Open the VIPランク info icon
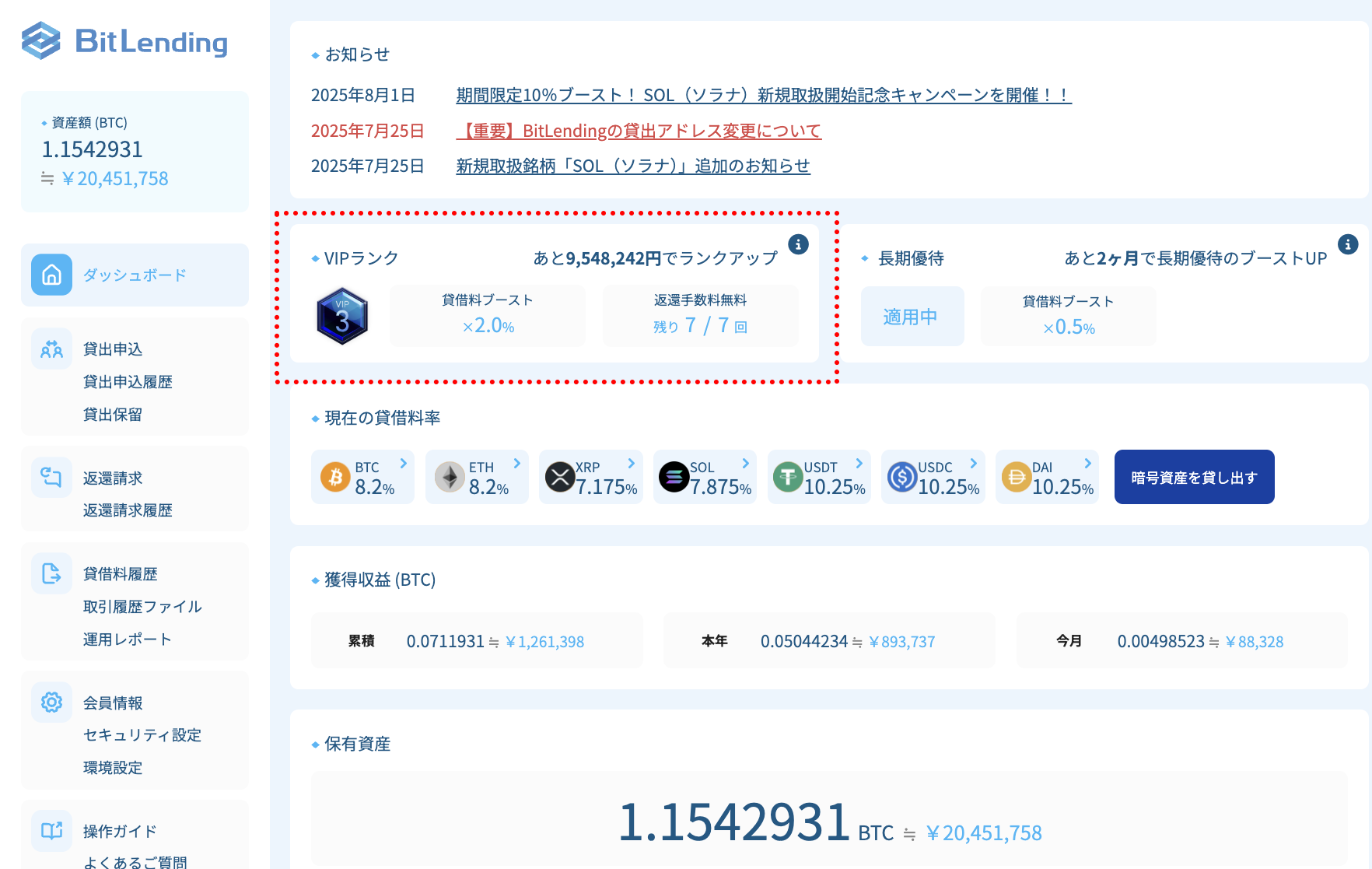This screenshot has height=869, width=1372. coord(798,244)
